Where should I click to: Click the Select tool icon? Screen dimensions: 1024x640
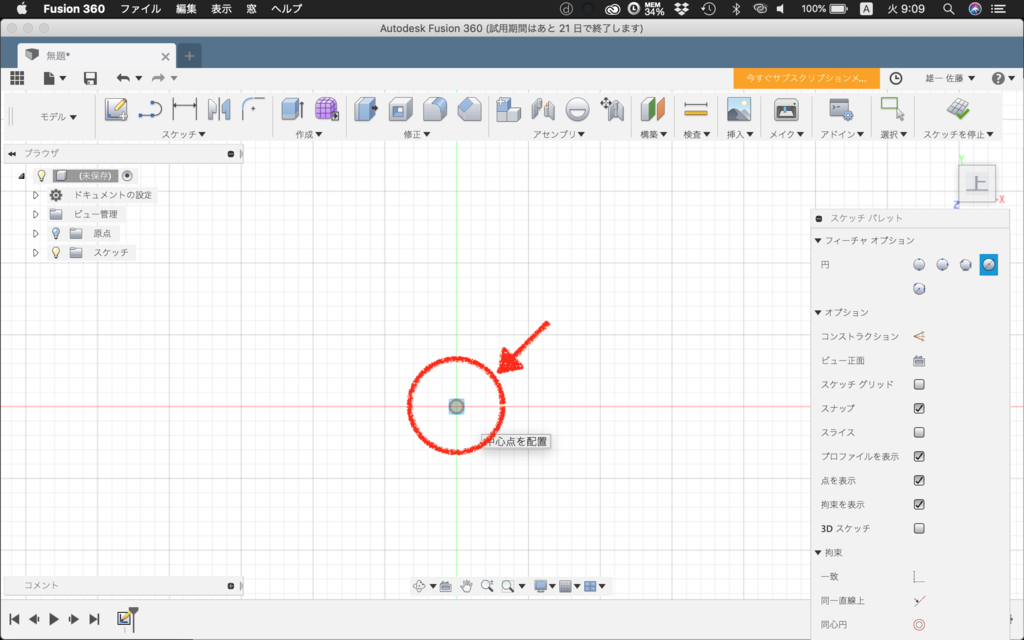(x=893, y=109)
